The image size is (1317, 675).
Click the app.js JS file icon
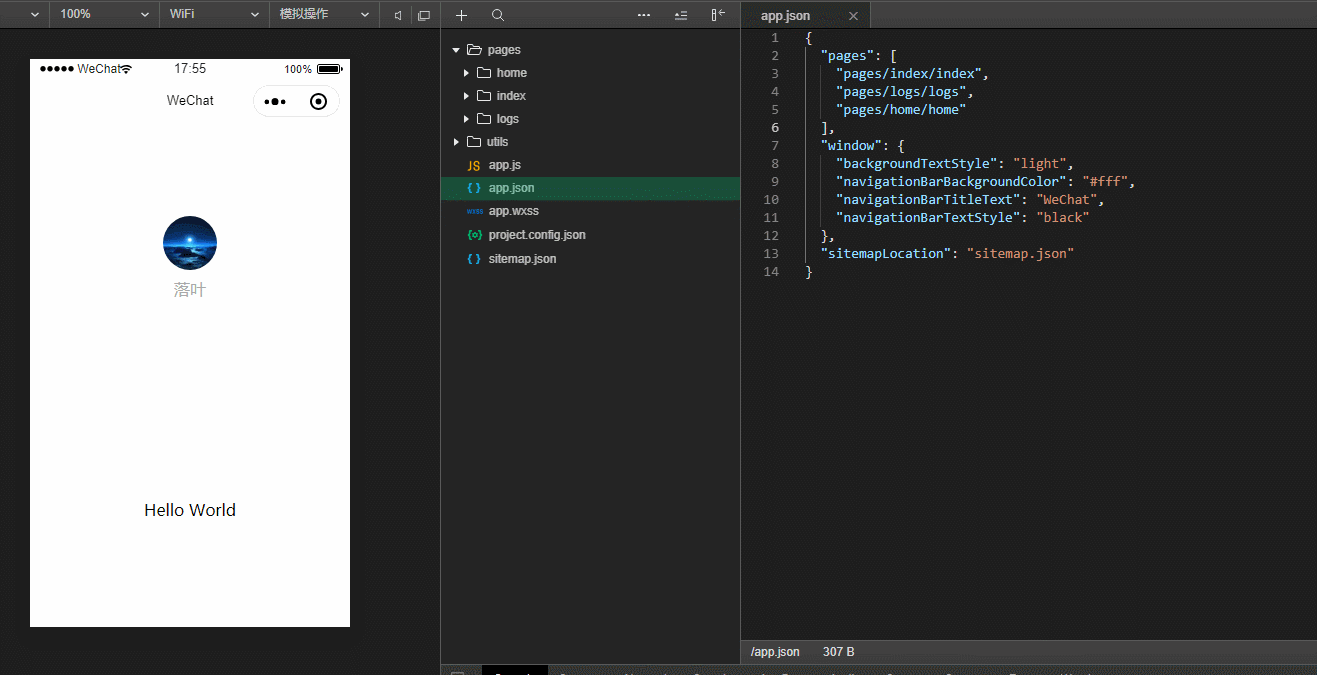pos(474,165)
